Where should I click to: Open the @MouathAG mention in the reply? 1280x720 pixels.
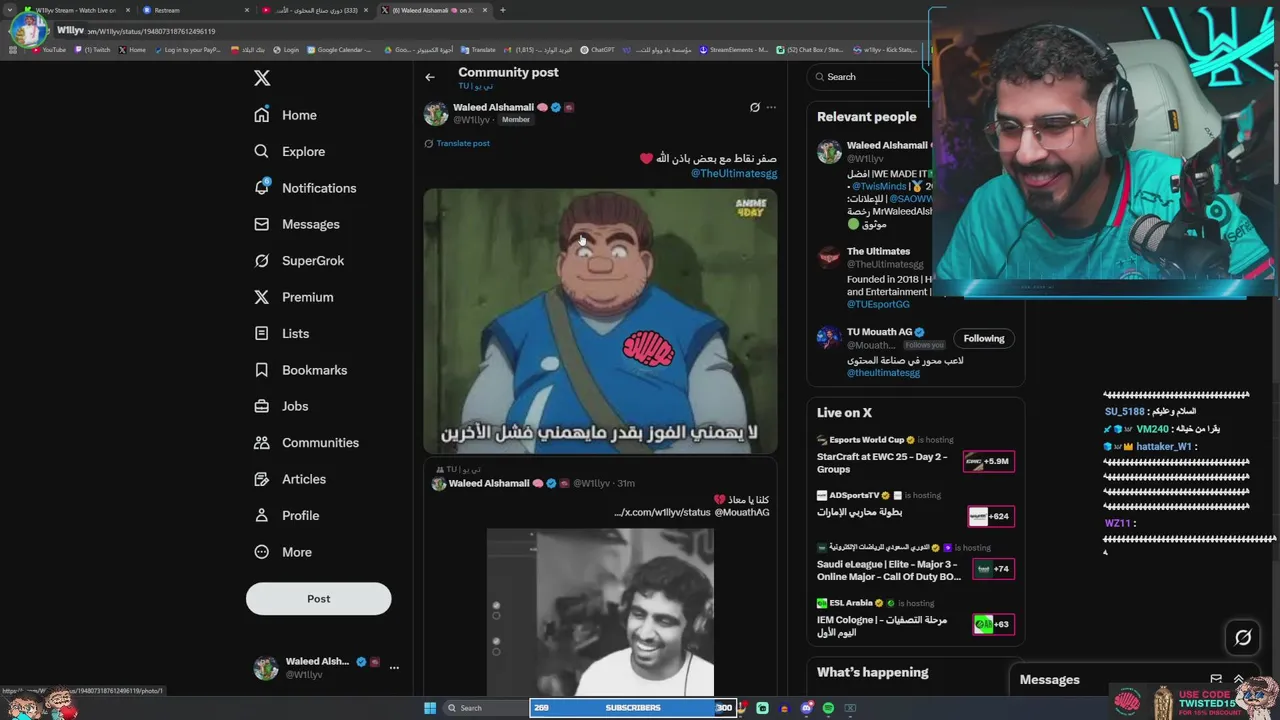point(742,512)
